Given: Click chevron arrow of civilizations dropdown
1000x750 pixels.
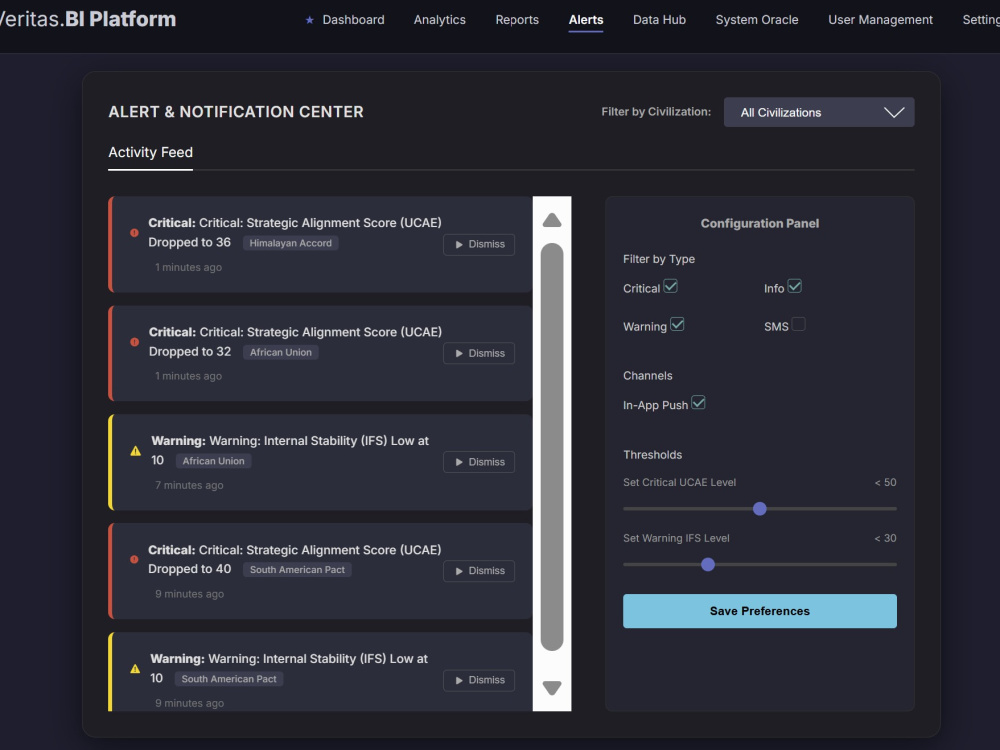Looking at the screenshot, I should (893, 112).
